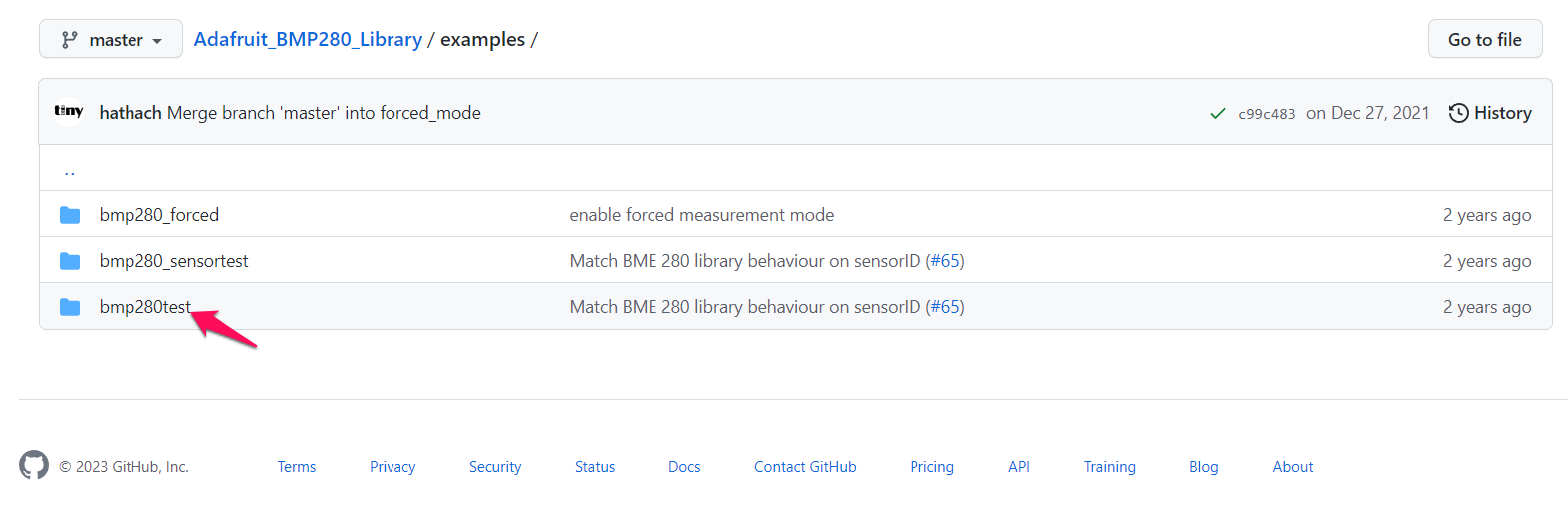
Task: Click the bmp280_forced folder icon
Action: (x=70, y=215)
